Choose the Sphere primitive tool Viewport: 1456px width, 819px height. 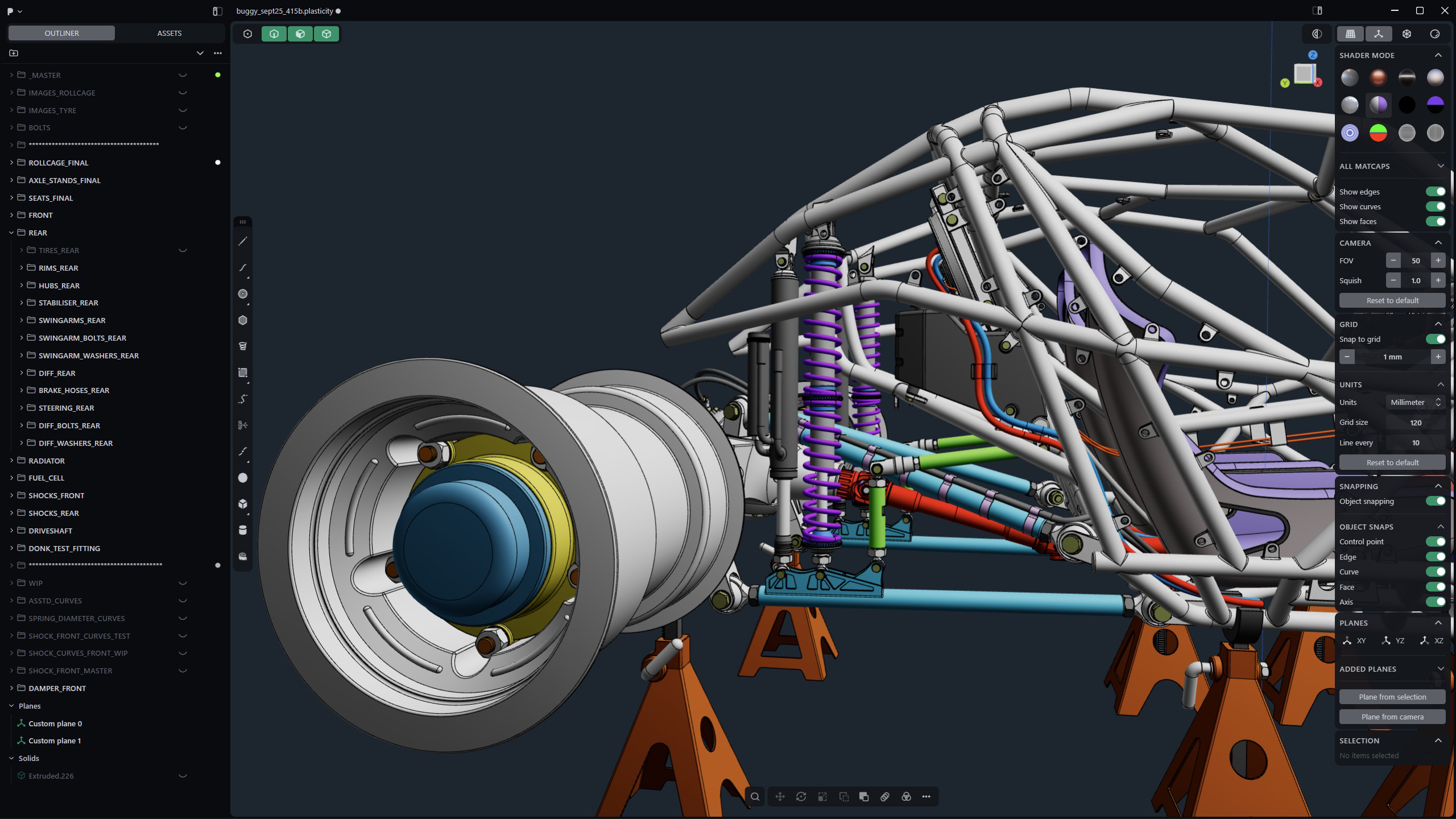click(x=243, y=478)
